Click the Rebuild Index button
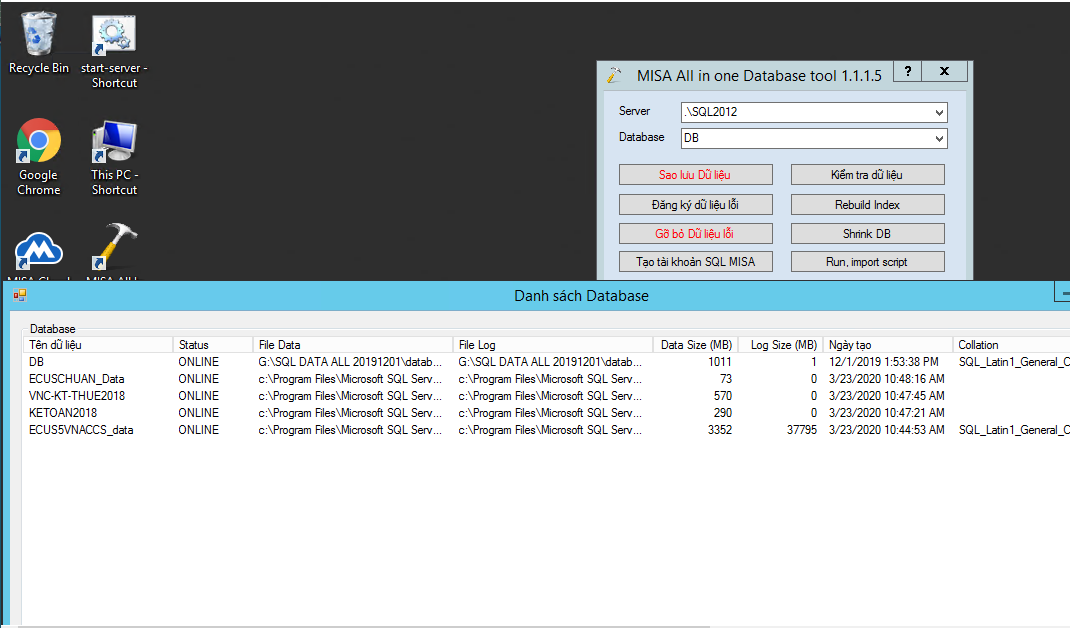Viewport: 1070px width, 628px height. coord(867,205)
